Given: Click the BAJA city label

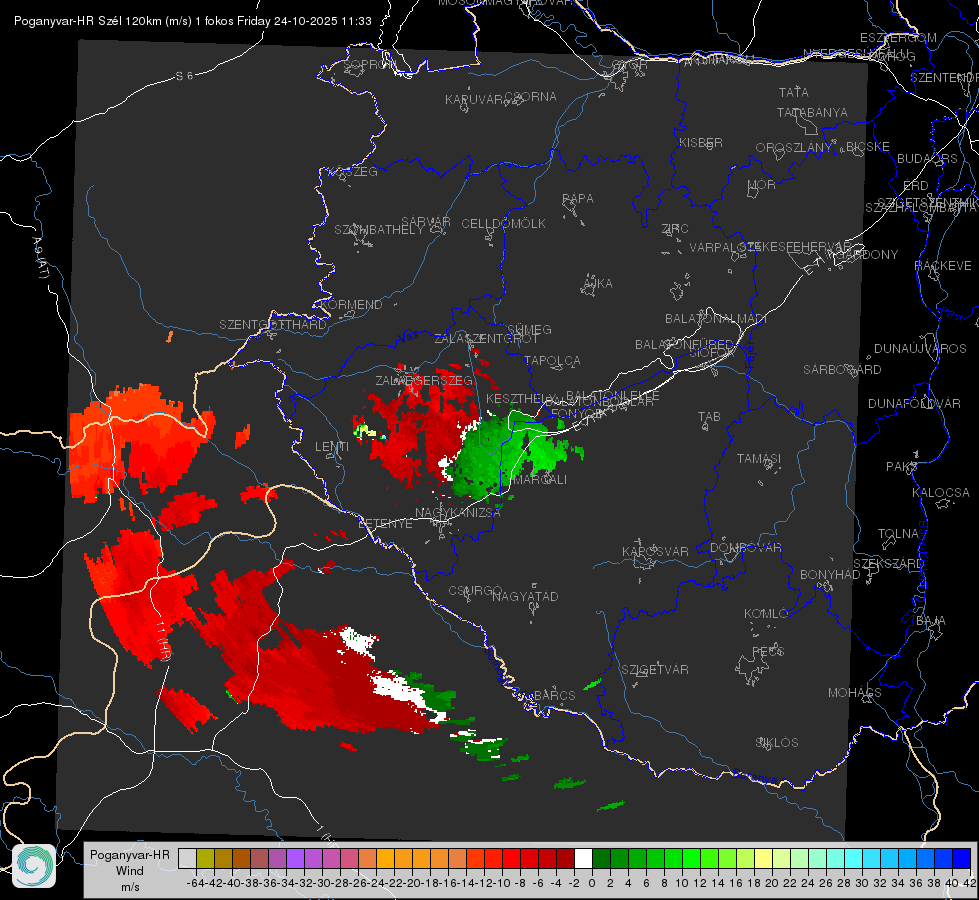Looking at the screenshot, I should click(931, 621).
